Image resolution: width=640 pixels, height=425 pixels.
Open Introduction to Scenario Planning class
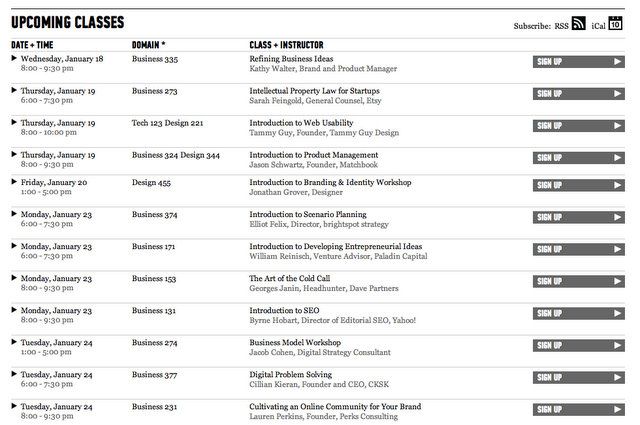[308, 214]
